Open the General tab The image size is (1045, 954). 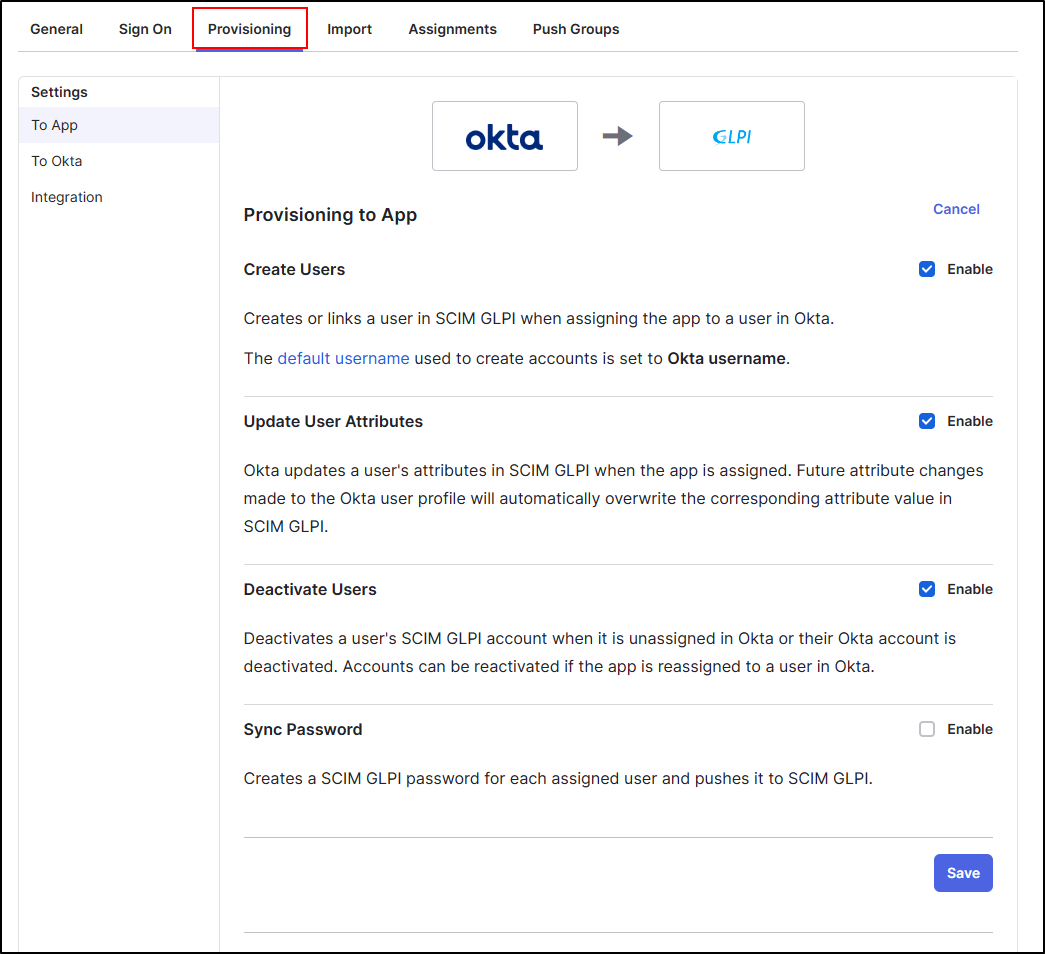point(56,29)
